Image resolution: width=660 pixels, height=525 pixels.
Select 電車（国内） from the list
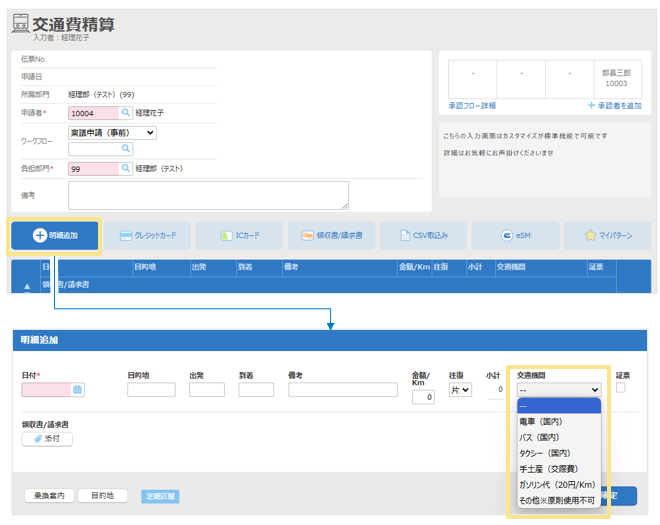coord(539,422)
